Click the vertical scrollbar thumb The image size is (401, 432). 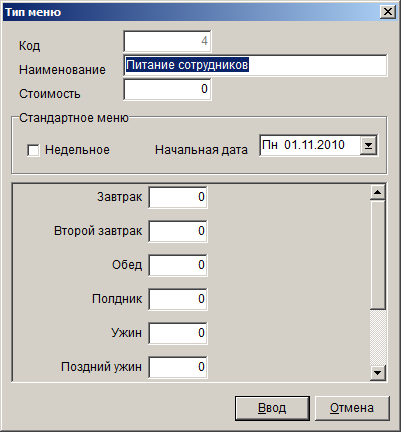[x=378, y=255]
